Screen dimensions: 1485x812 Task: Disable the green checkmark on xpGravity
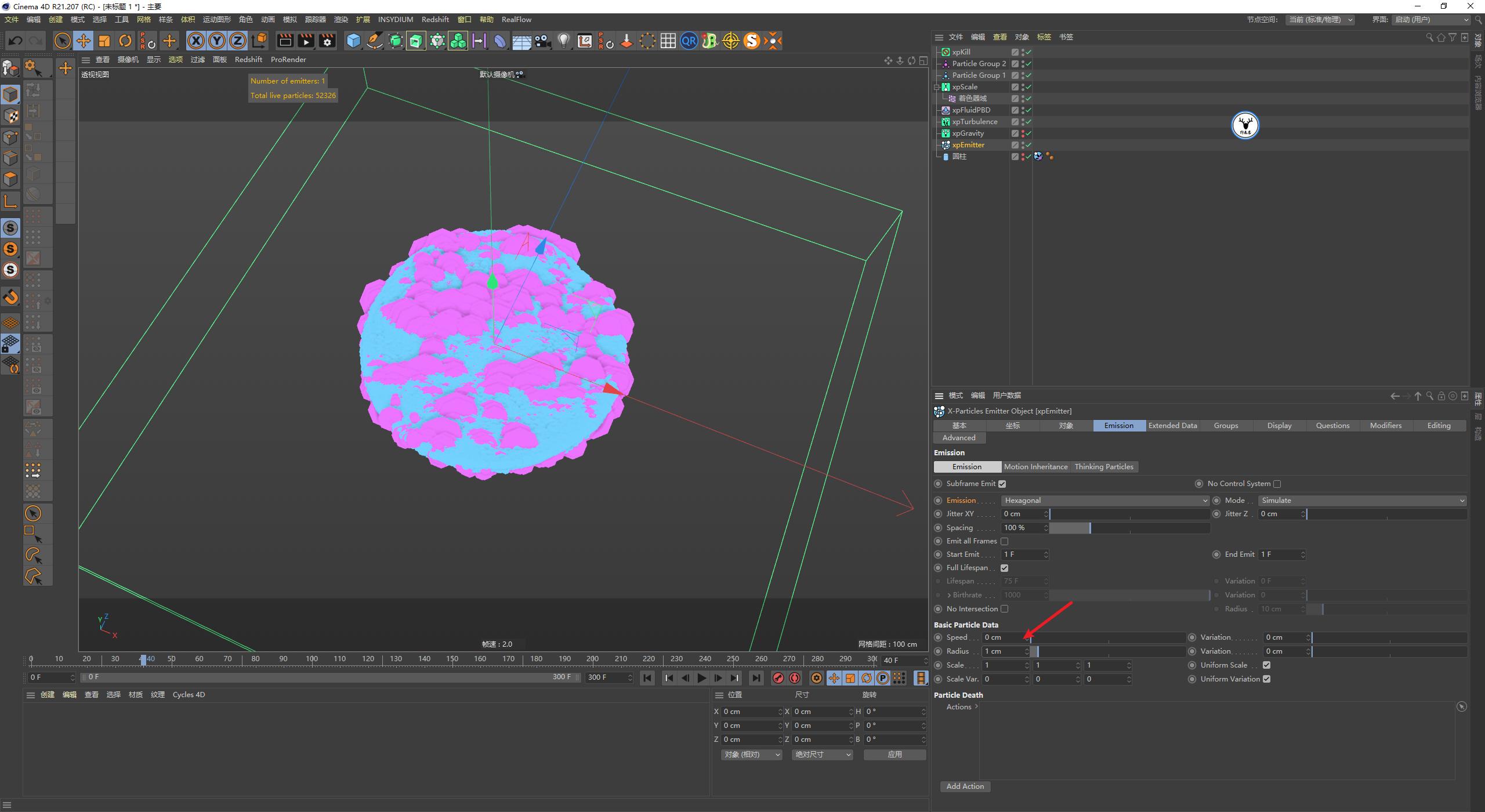click(1027, 133)
